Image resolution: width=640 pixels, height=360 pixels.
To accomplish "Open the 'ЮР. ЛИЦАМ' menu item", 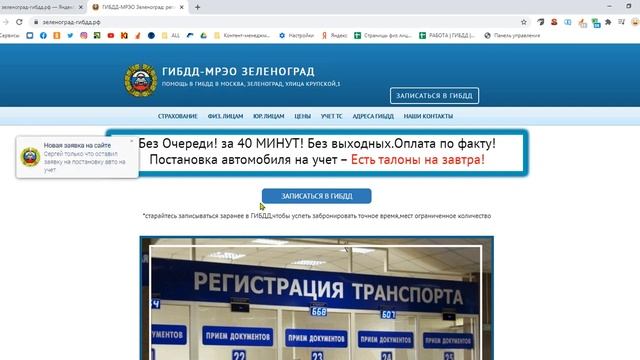I will point(269,116).
